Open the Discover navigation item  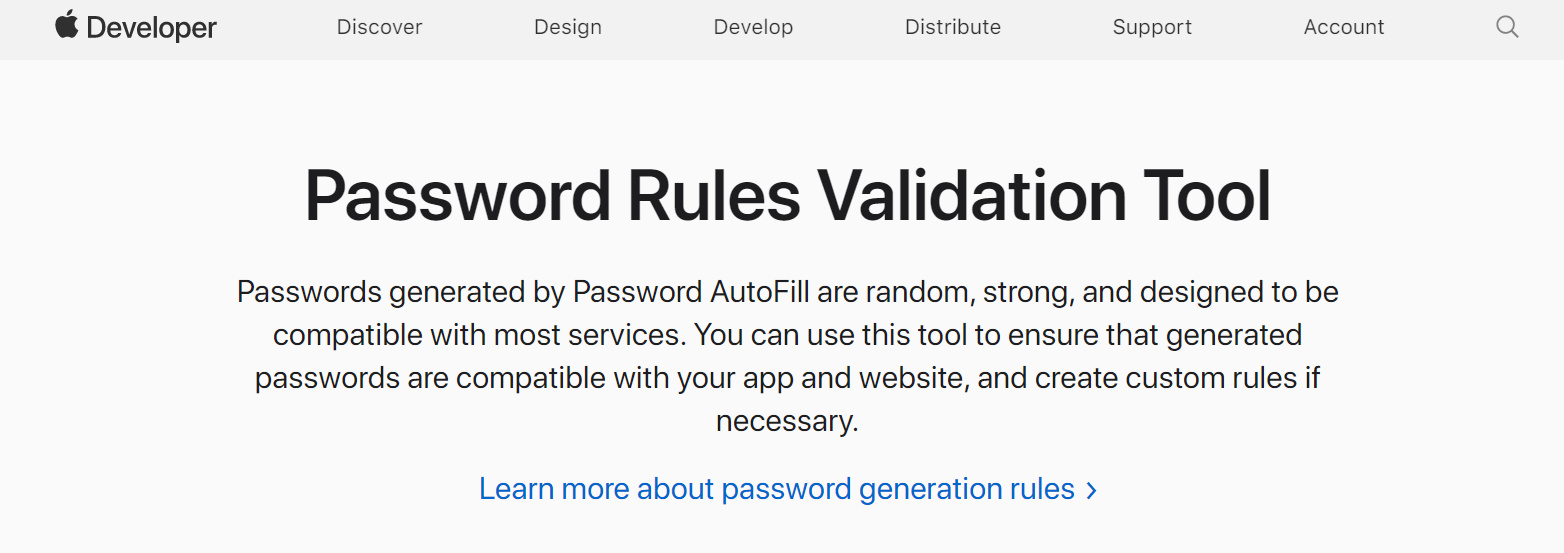pyautogui.click(x=380, y=27)
